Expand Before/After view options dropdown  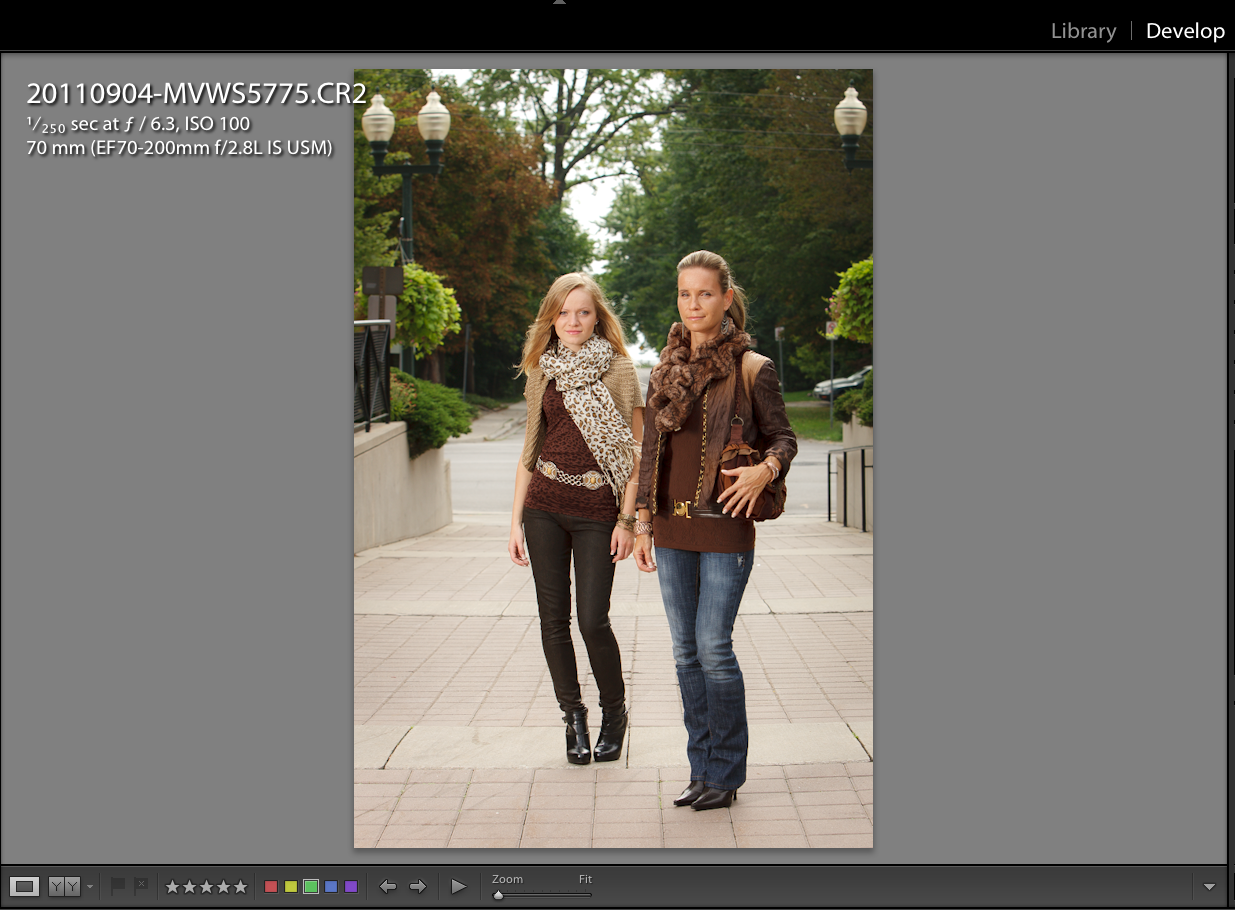coord(90,887)
